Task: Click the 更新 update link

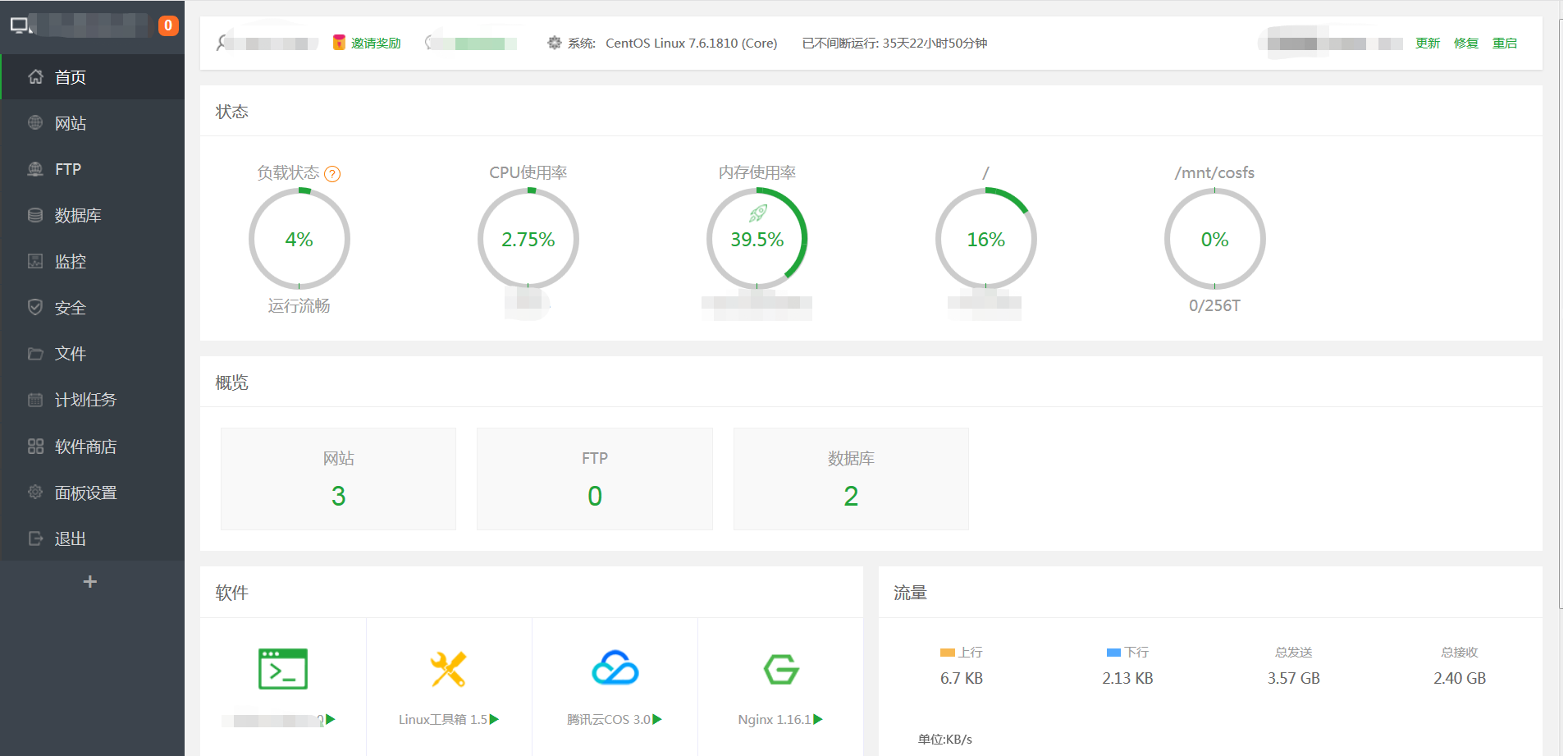Action: tap(1428, 44)
